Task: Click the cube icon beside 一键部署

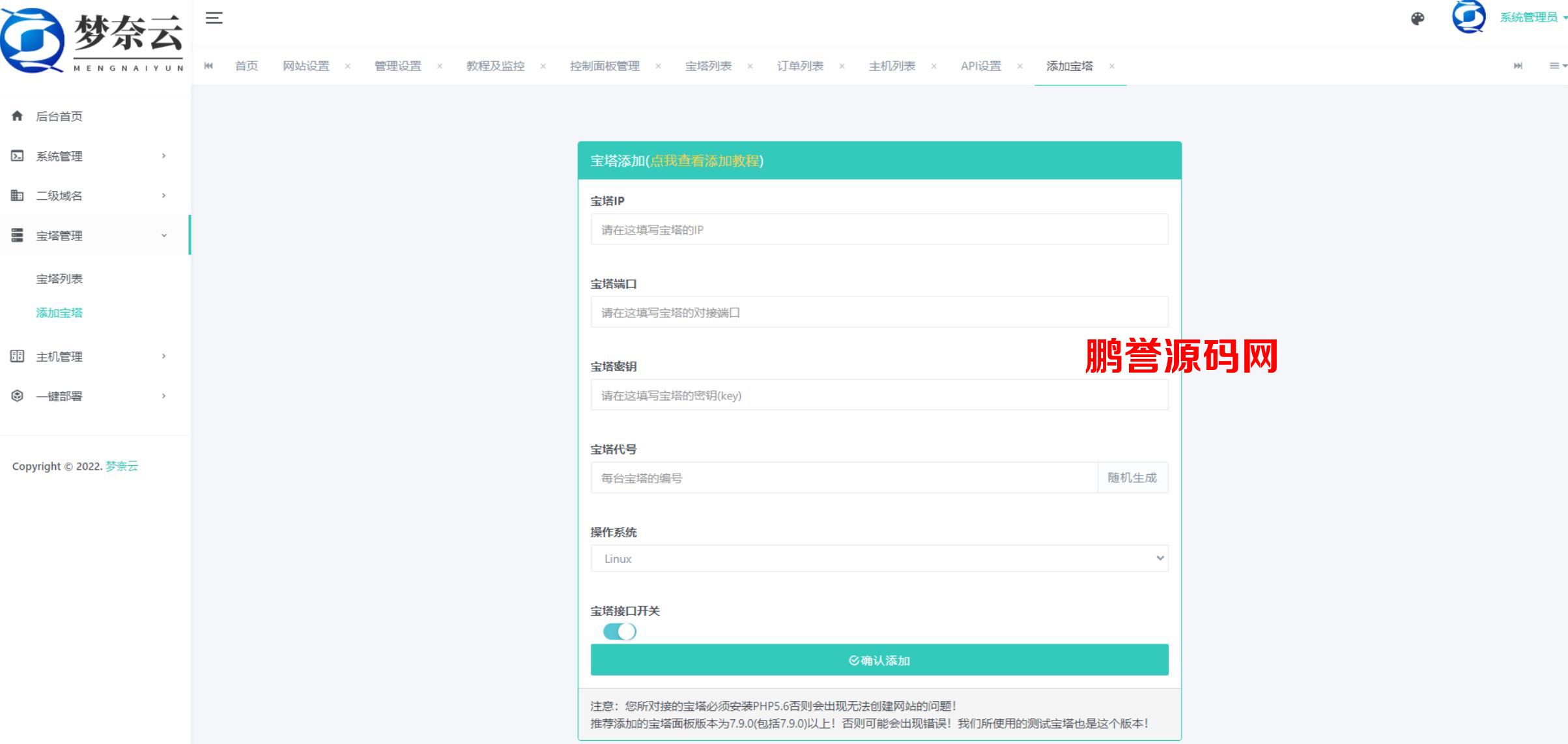Action: coord(17,395)
